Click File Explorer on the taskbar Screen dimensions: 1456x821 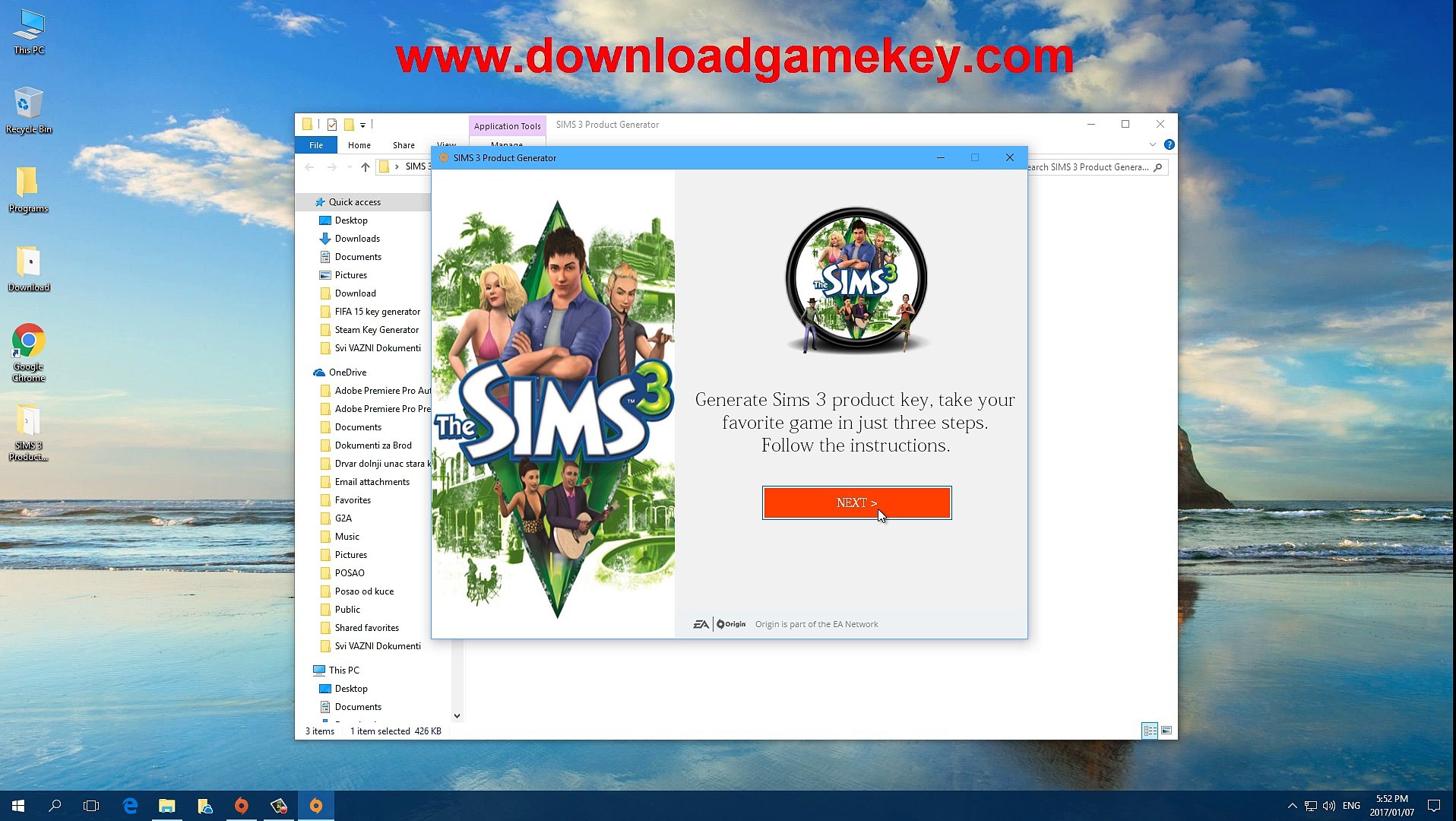pyautogui.click(x=167, y=806)
